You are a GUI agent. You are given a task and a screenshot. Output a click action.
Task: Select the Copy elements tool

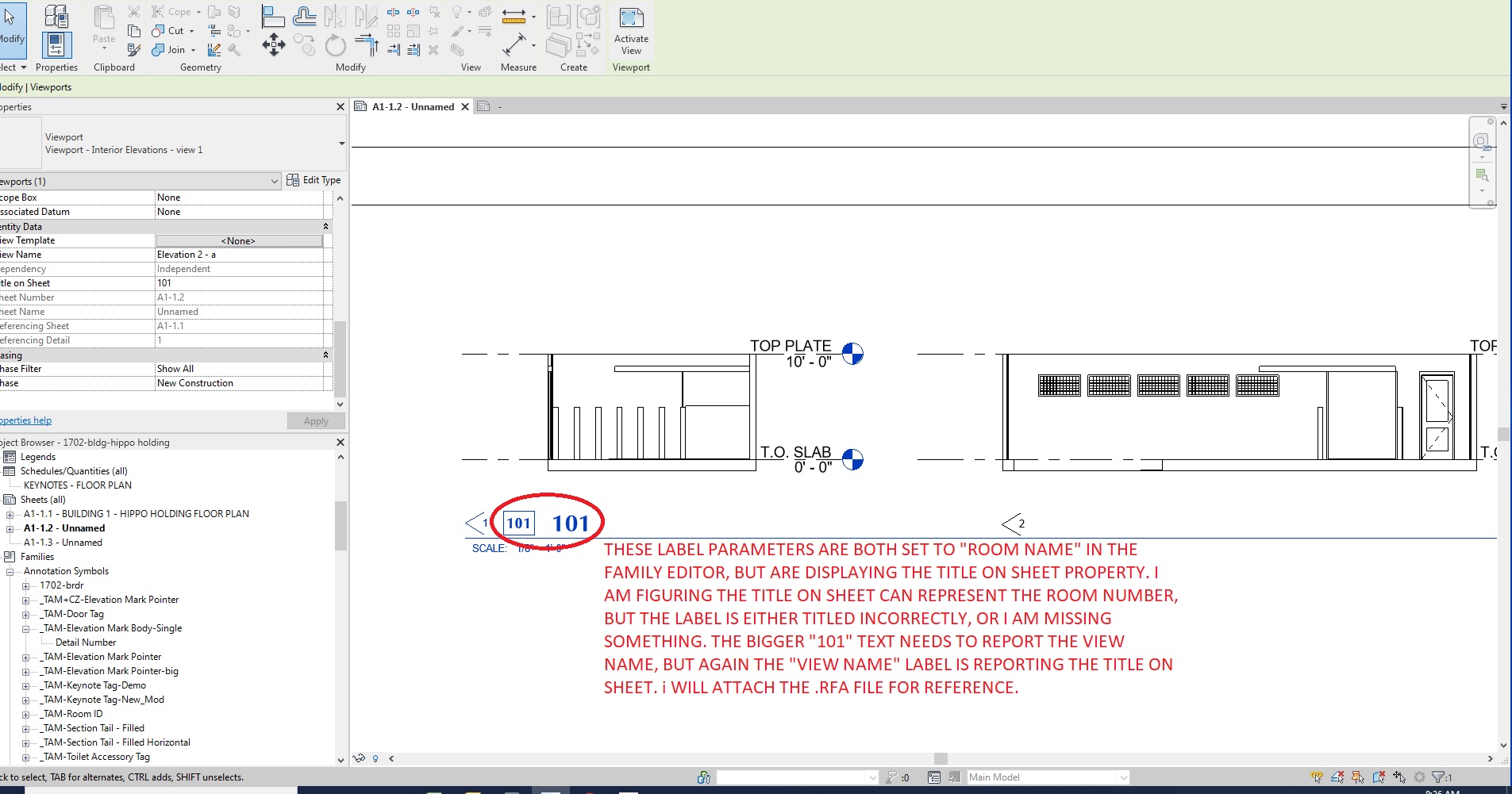point(305,45)
